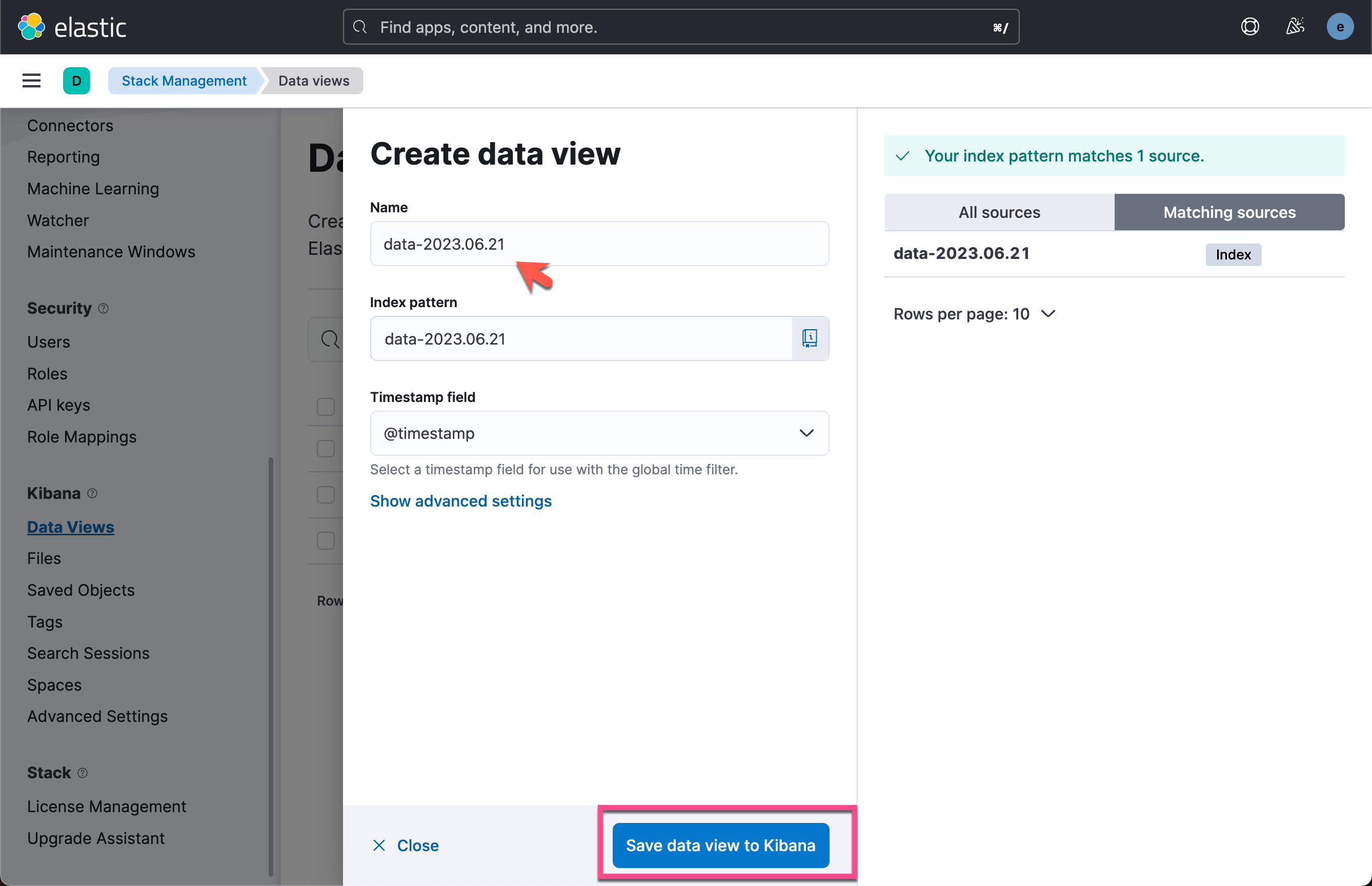Tick the first checkbox in data views table

tap(326, 407)
